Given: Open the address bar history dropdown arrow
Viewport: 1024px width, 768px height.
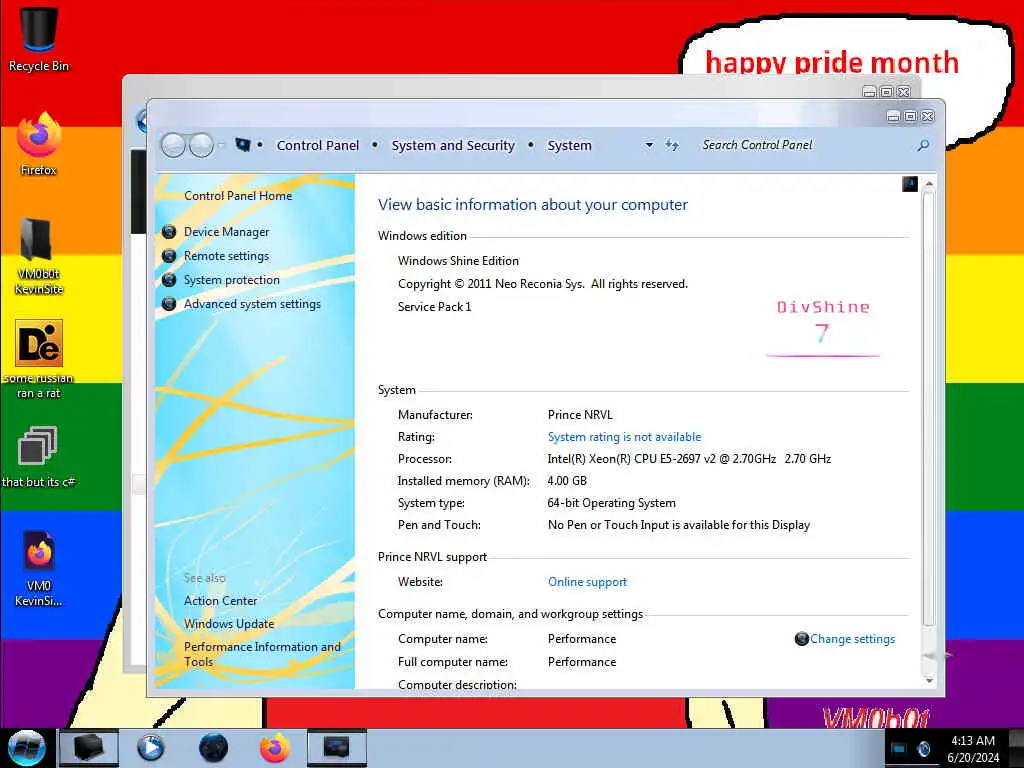Looking at the screenshot, I should coord(649,145).
